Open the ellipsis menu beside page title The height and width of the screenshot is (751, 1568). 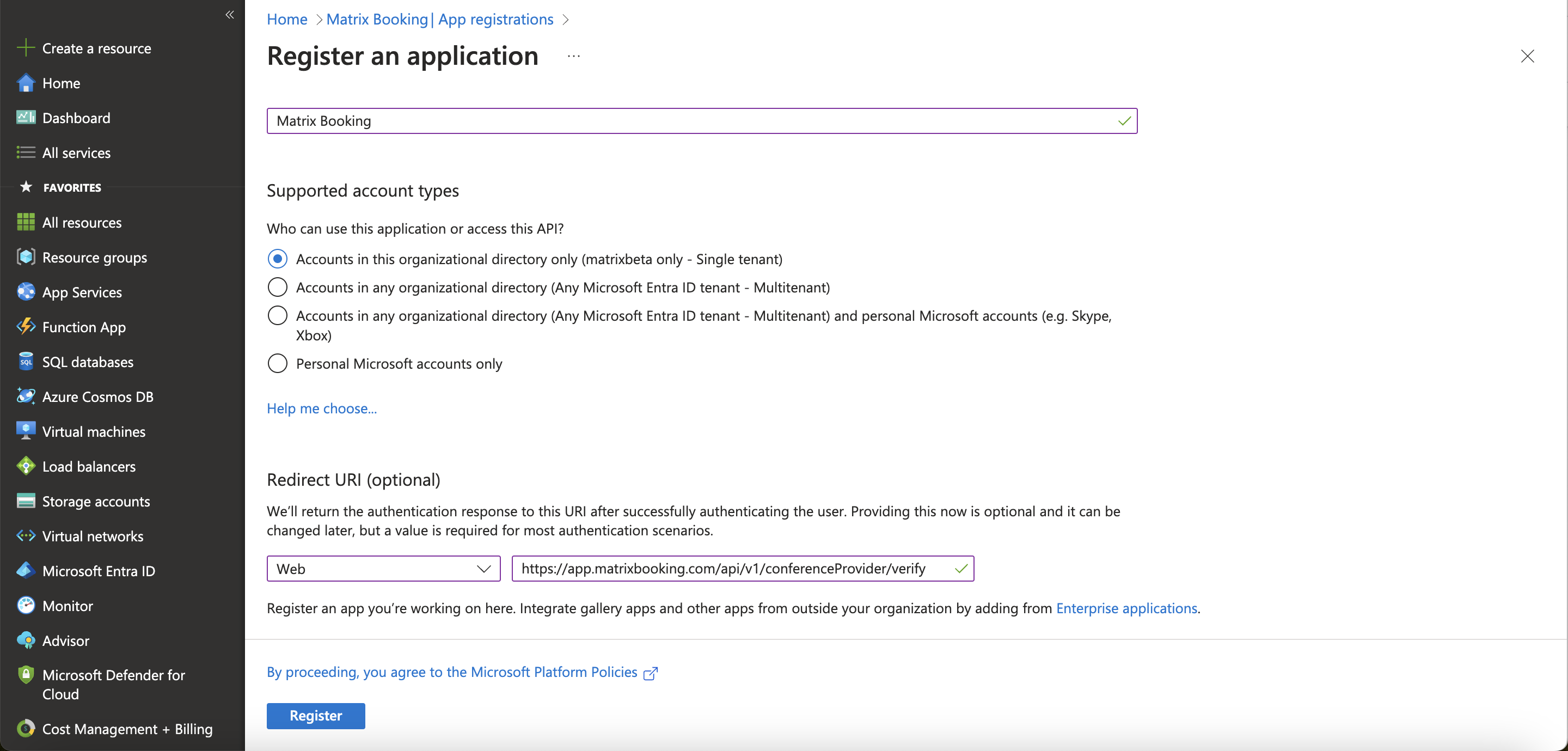point(573,56)
